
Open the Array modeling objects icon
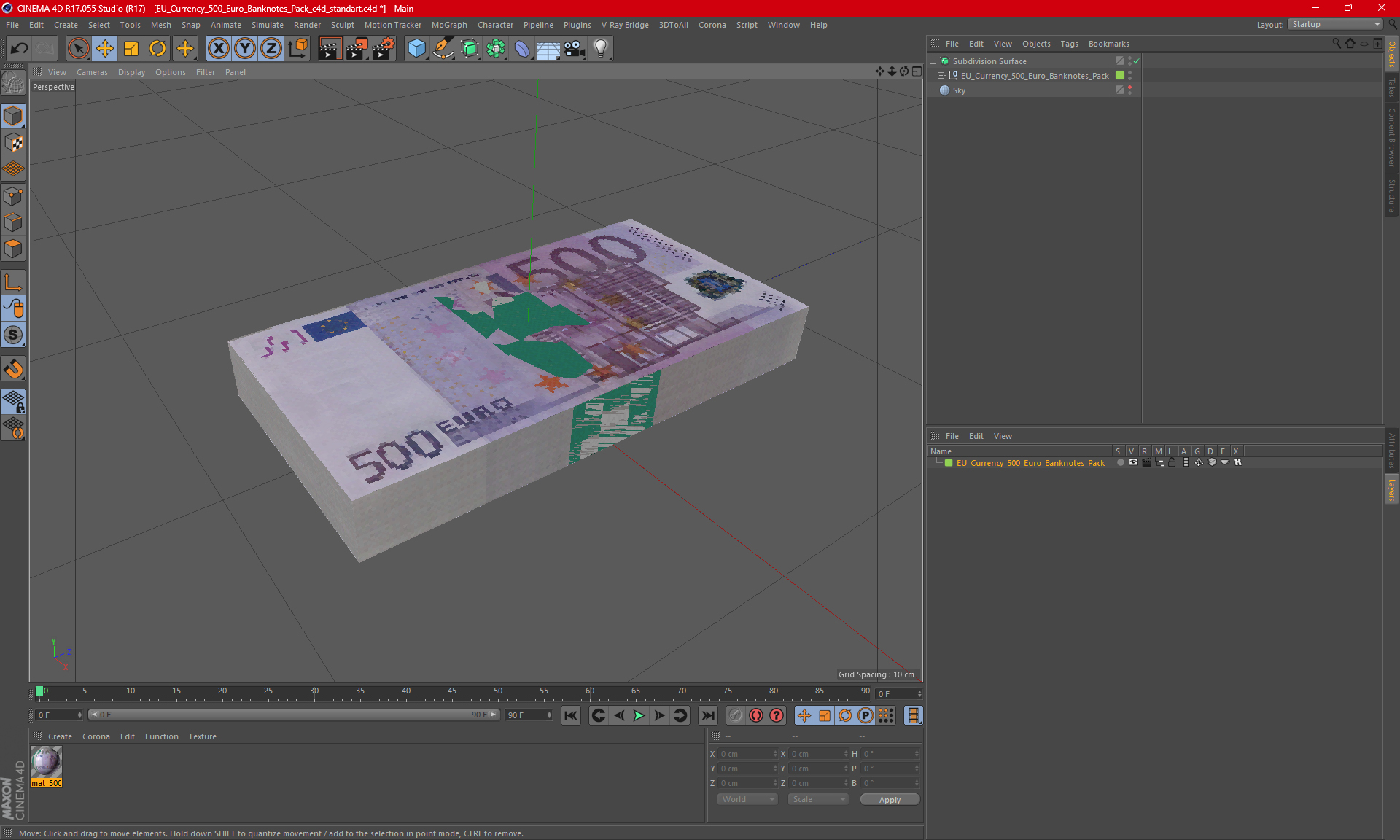point(496,48)
